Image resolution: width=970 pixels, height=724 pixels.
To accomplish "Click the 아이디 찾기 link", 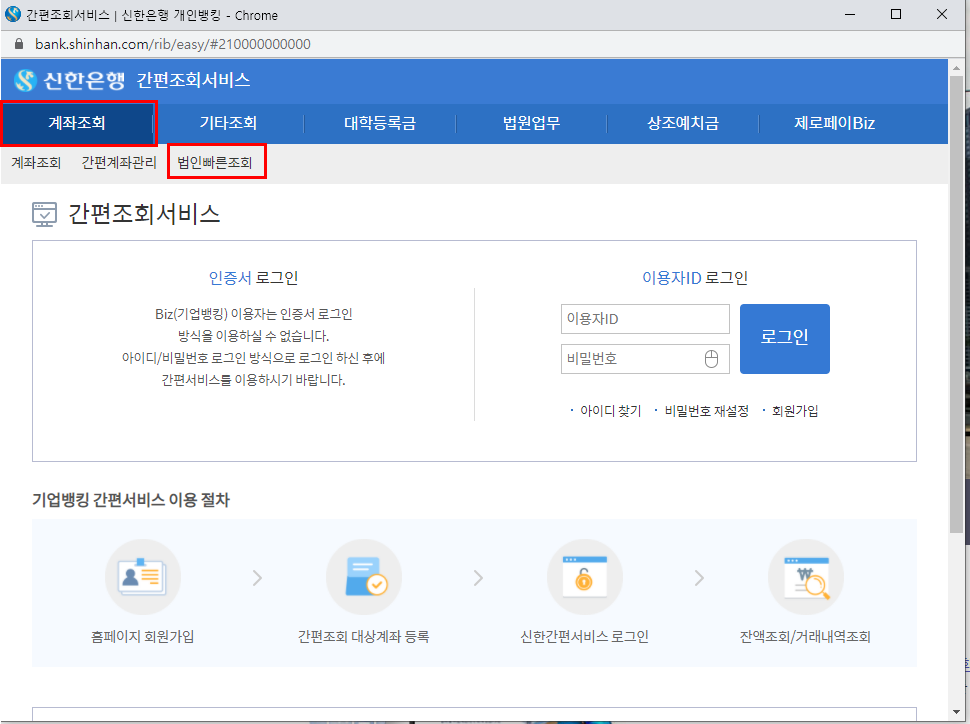I will pos(611,411).
